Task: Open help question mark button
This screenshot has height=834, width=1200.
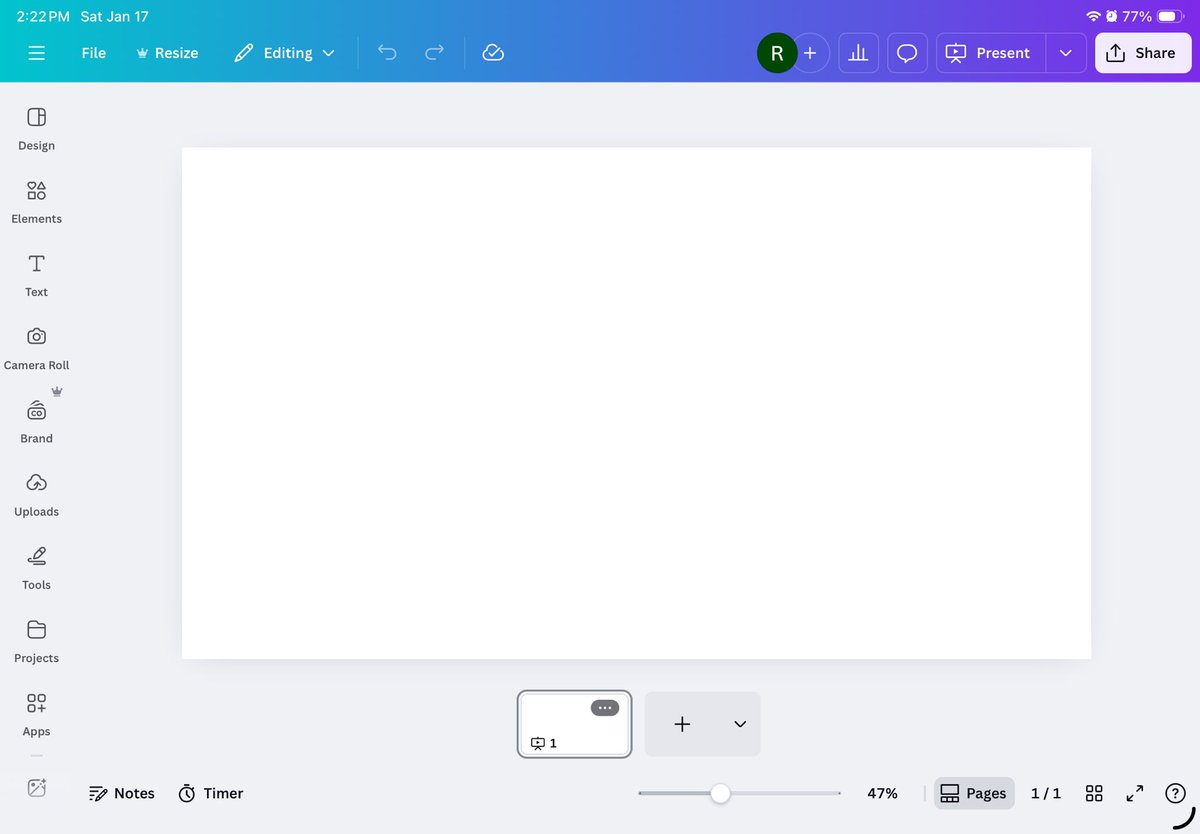Action: (1175, 793)
